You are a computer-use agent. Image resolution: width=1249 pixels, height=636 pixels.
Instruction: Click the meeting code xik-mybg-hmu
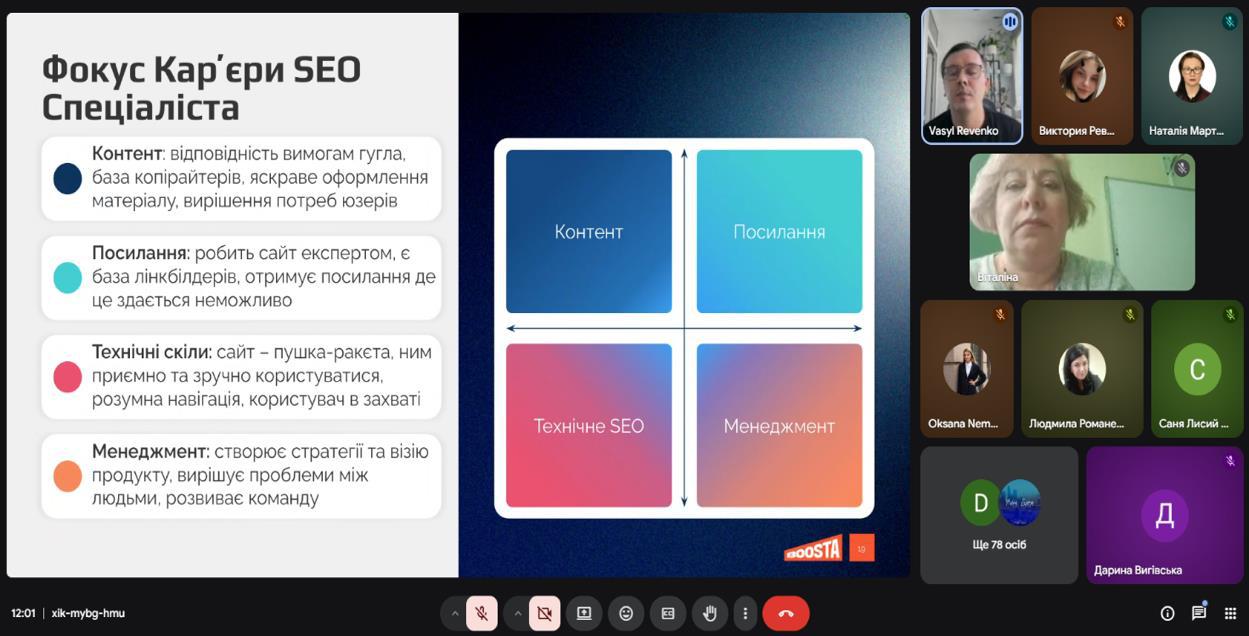[x=88, y=613]
